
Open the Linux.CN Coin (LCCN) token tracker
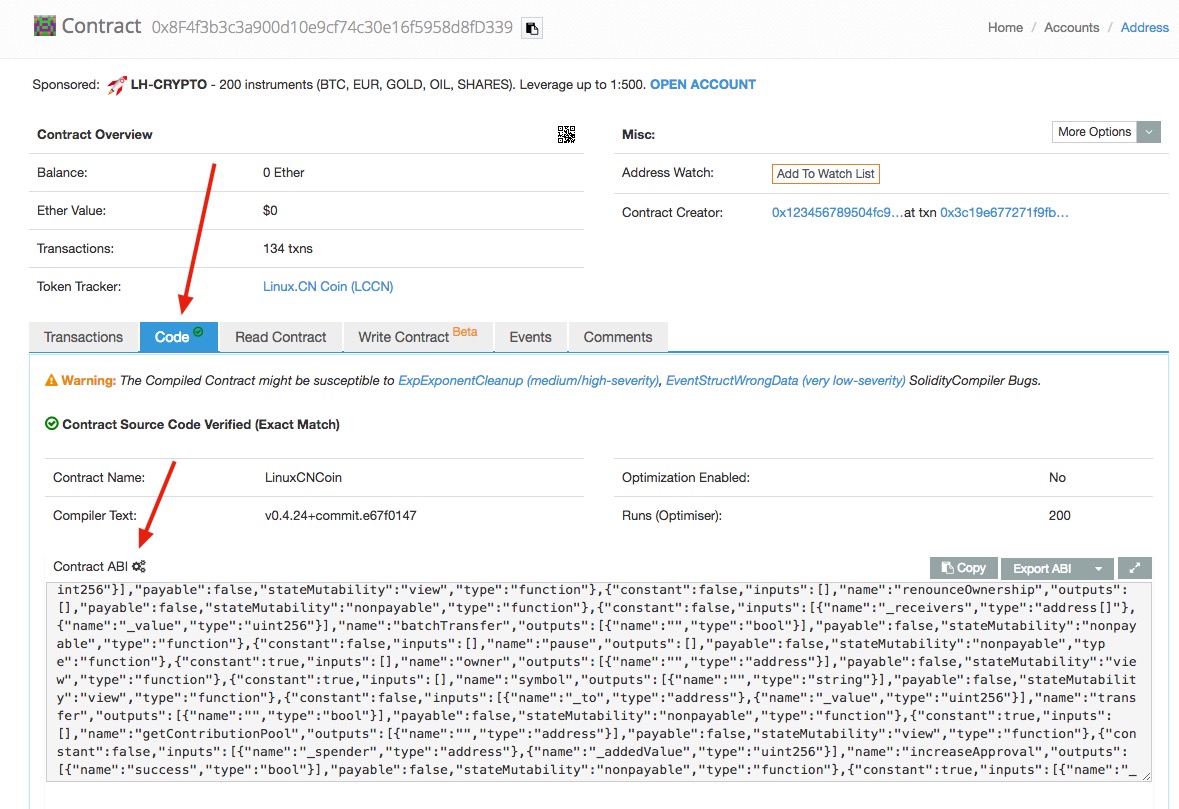pos(328,287)
